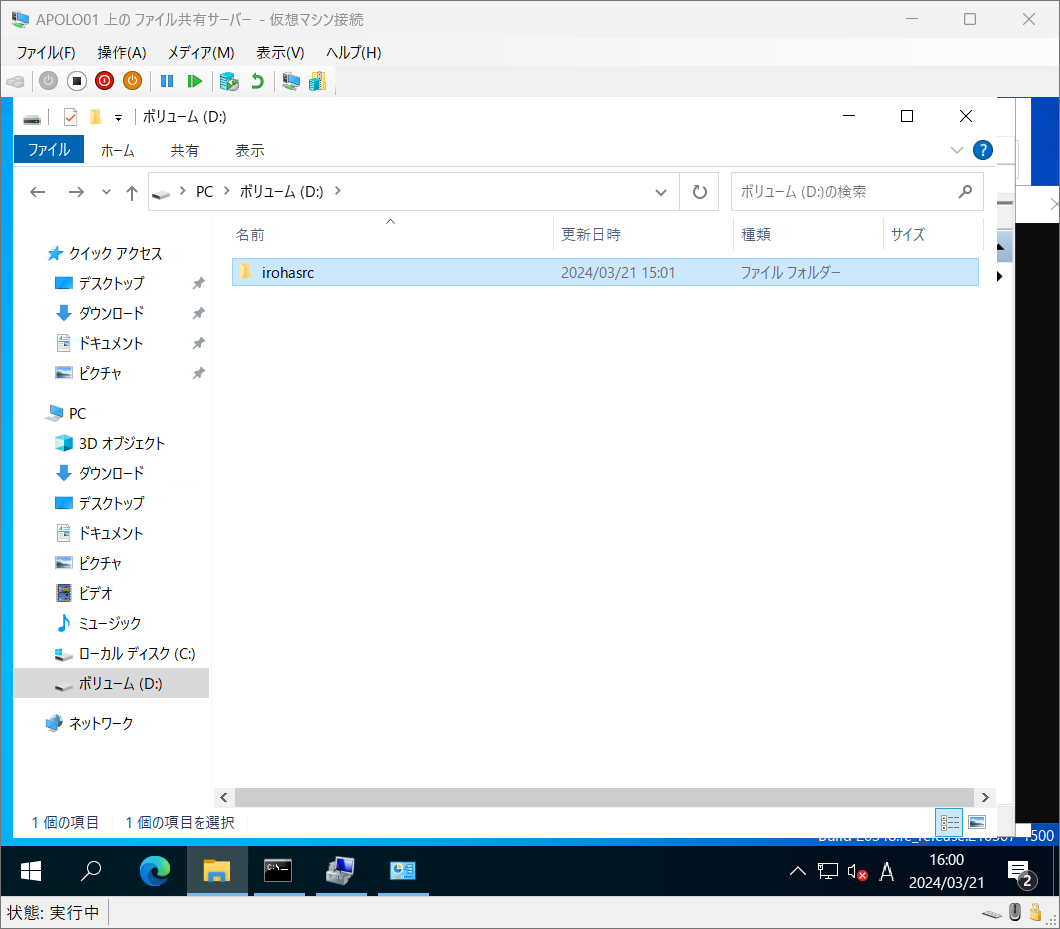1060x929 pixels.
Task: Open the 表示(V) menu in VM connection
Action: point(280,53)
